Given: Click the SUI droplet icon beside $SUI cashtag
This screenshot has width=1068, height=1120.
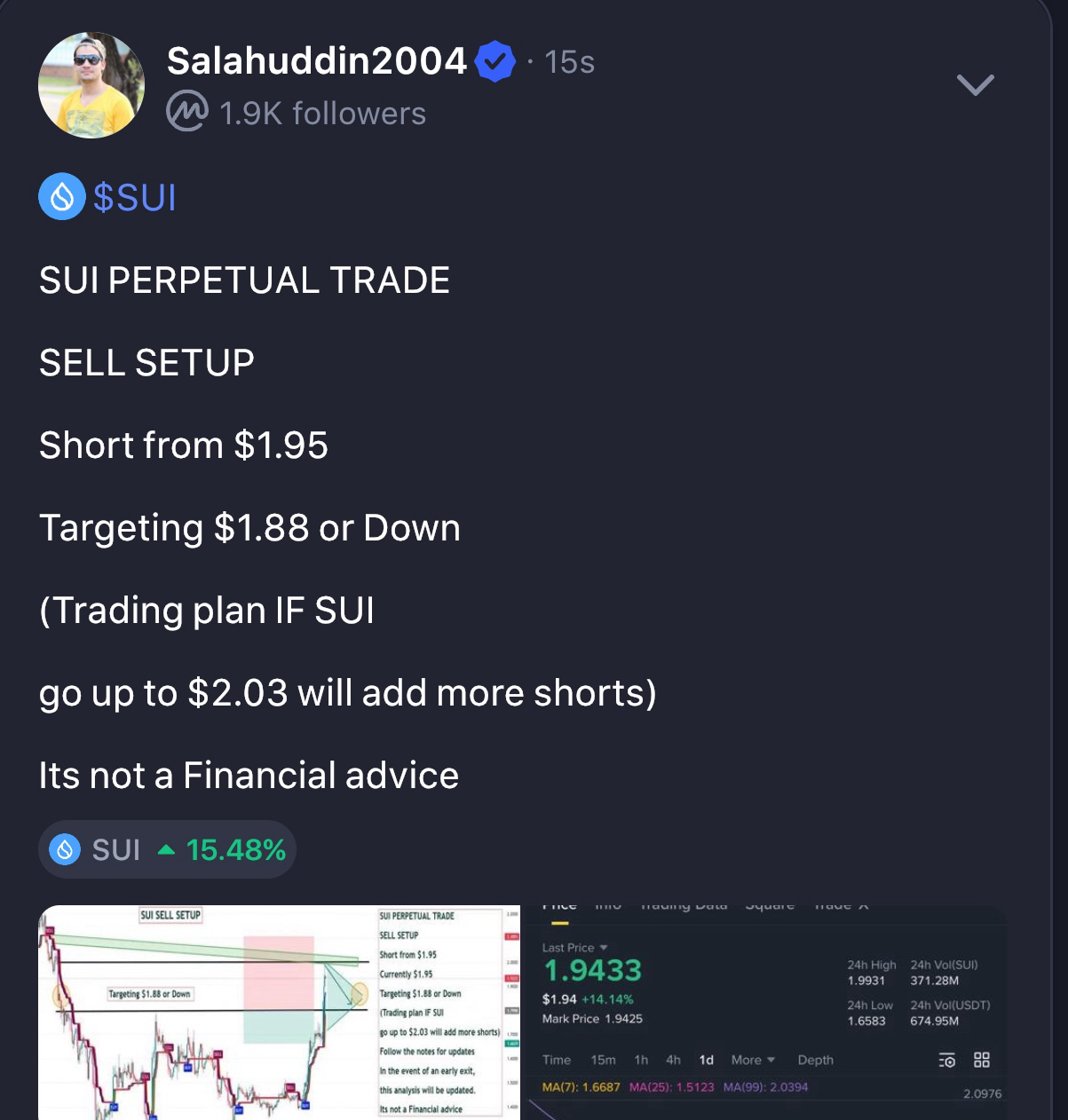Looking at the screenshot, I should 62,196.
